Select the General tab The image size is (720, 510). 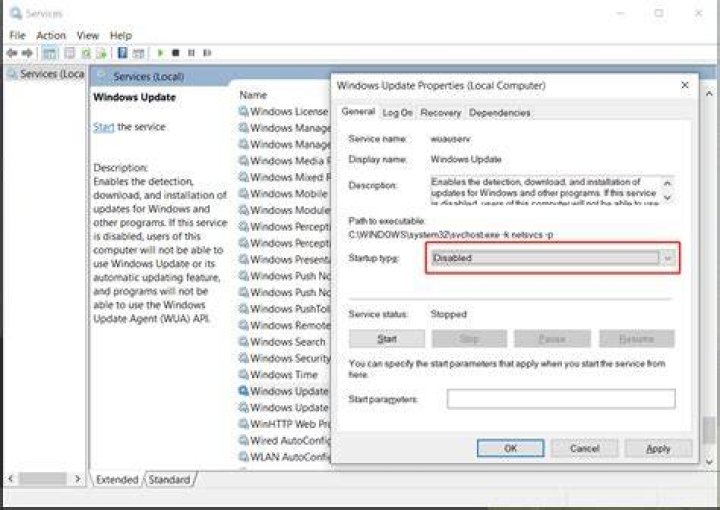pyautogui.click(x=358, y=112)
